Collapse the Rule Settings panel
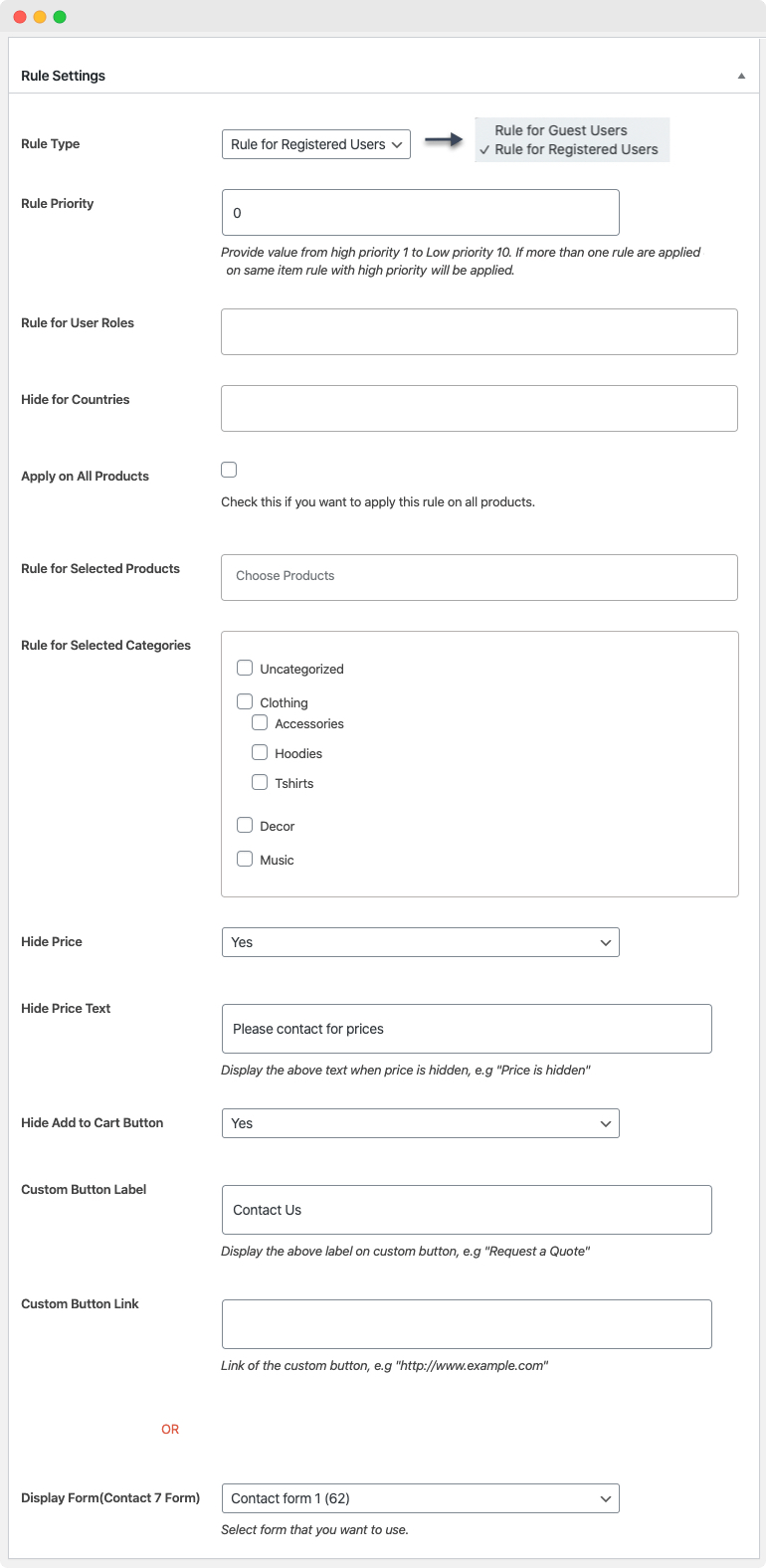766x1568 pixels. point(740,75)
